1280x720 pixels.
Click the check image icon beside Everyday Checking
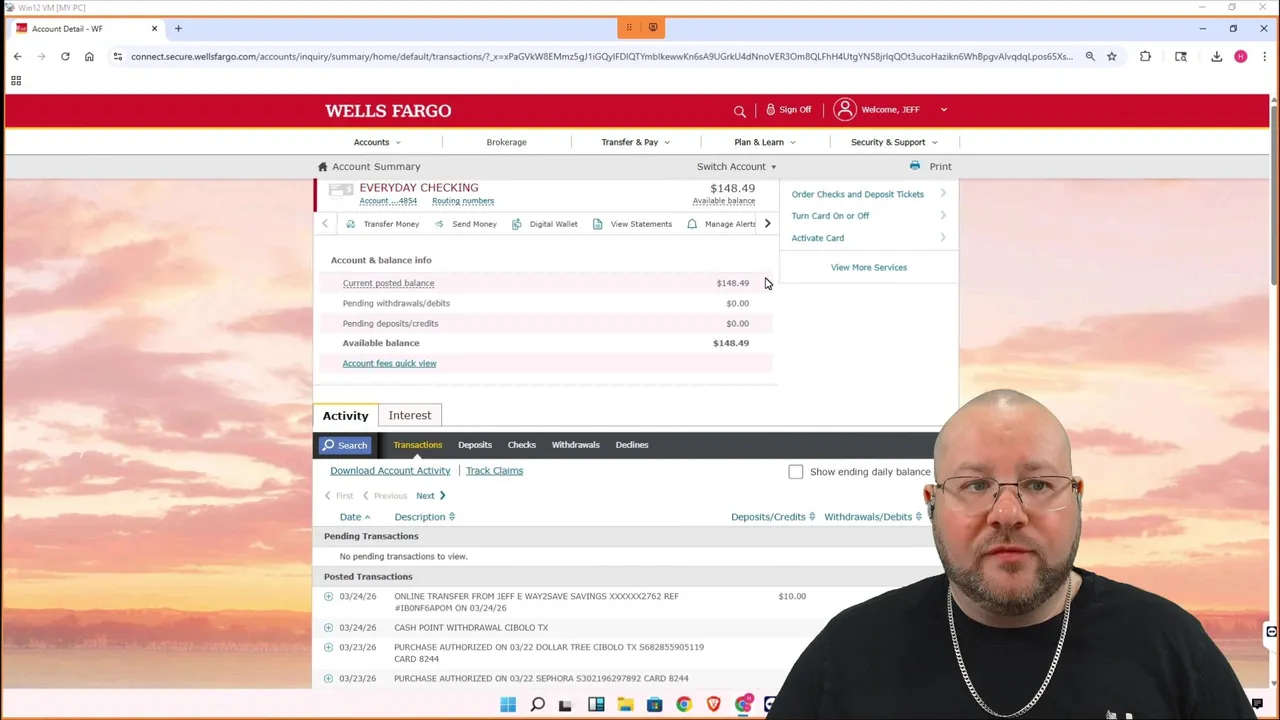pos(341,190)
